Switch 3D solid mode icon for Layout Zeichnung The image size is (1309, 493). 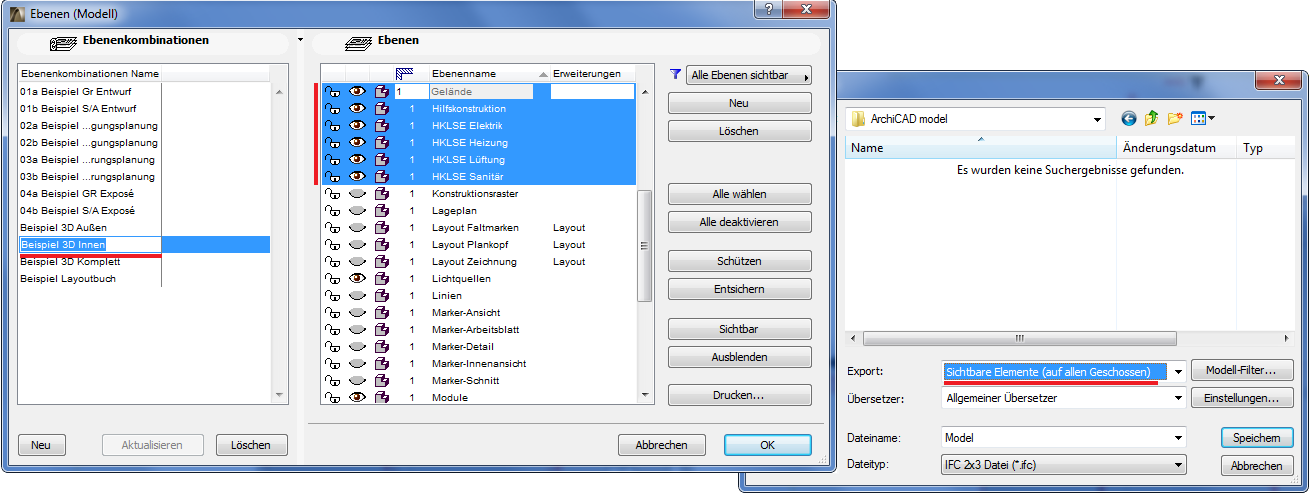point(381,261)
